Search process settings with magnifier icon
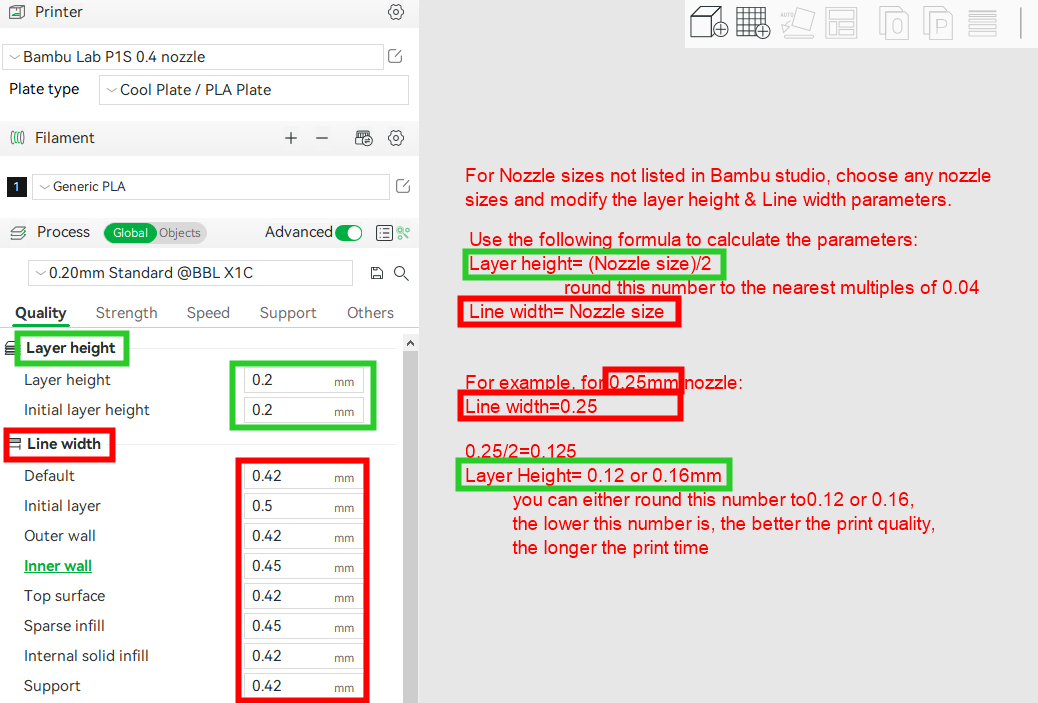The width and height of the screenshot is (1038, 703). coord(401,273)
